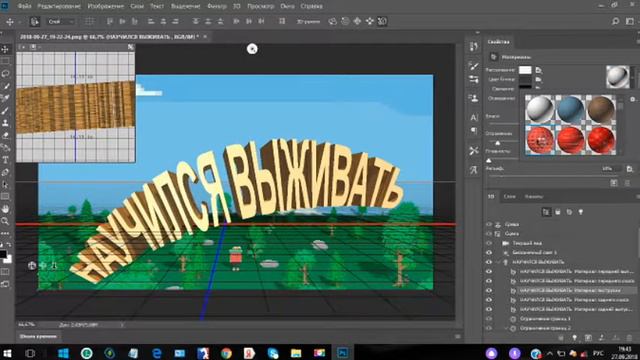Filter 3D panel by lights
This screenshot has height=360, width=640.
[580, 212]
